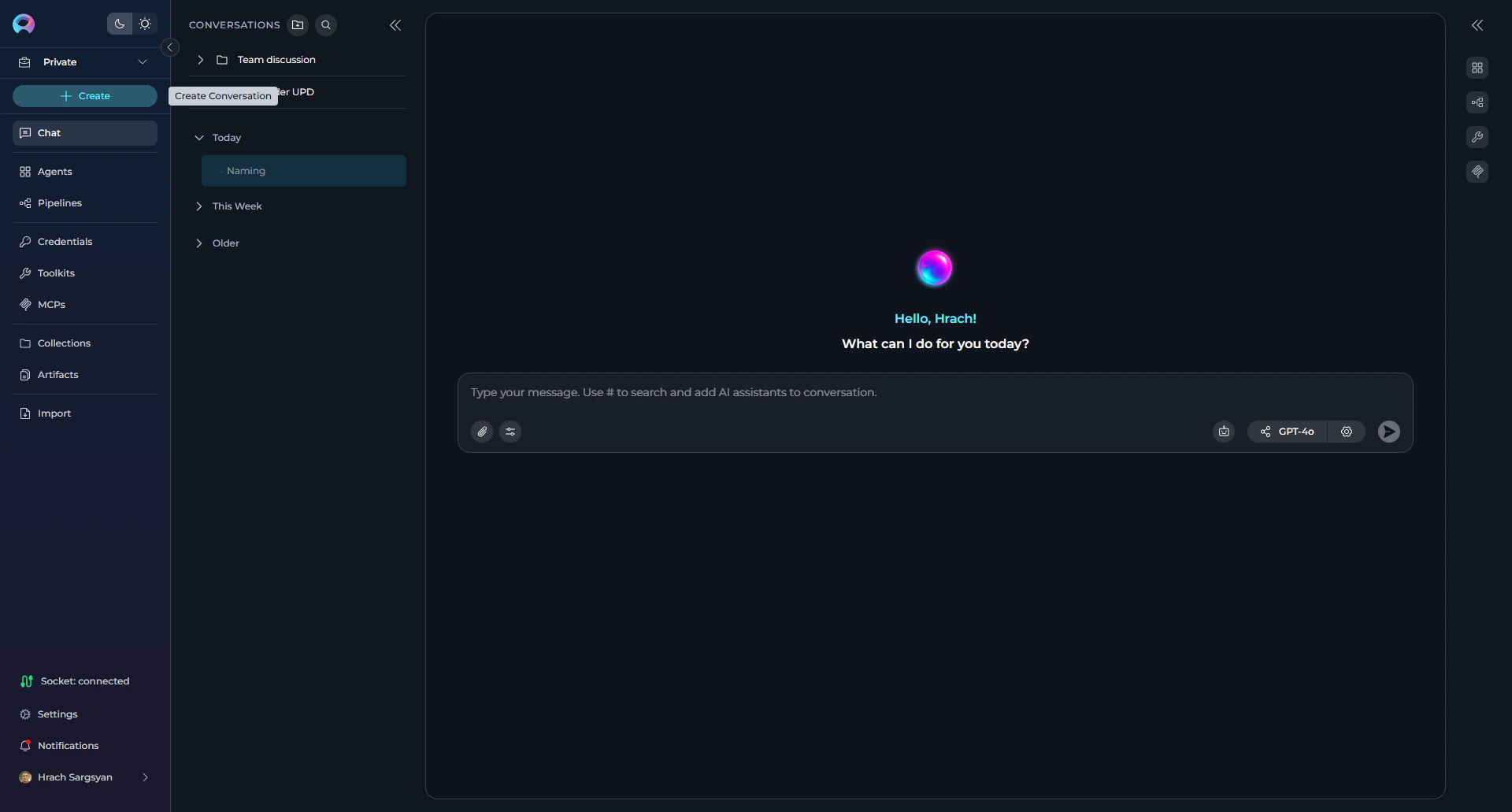1512x812 pixels.
Task: Open the Toolkits section
Action: click(x=55, y=273)
